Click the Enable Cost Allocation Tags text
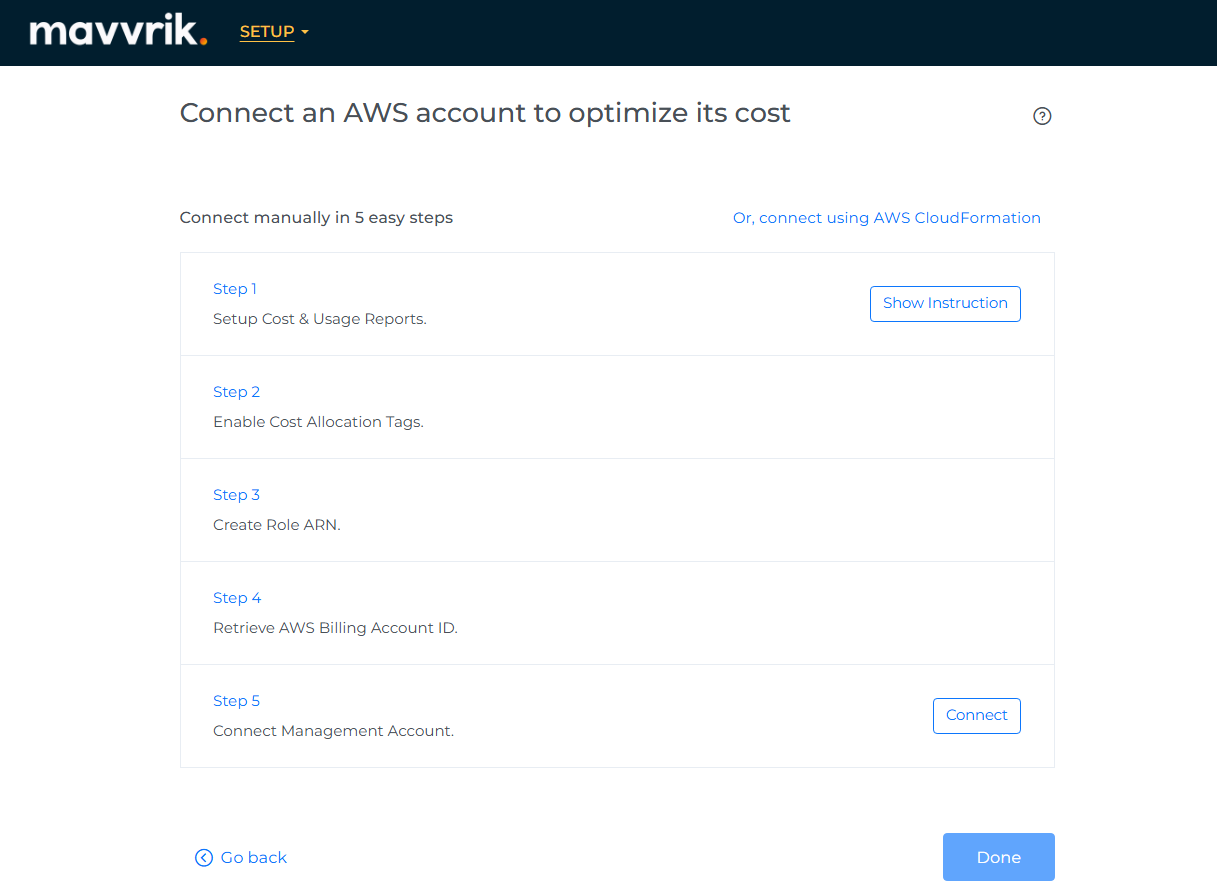This screenshot has height=893, width=1217. tap(318, 422)
